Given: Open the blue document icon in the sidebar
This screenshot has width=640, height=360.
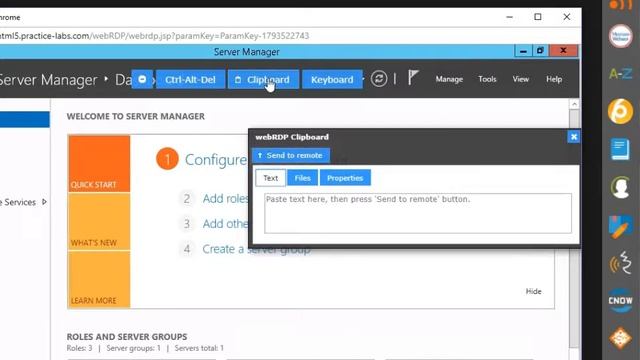Looking at the screenshot, I should tap(620, 149).
